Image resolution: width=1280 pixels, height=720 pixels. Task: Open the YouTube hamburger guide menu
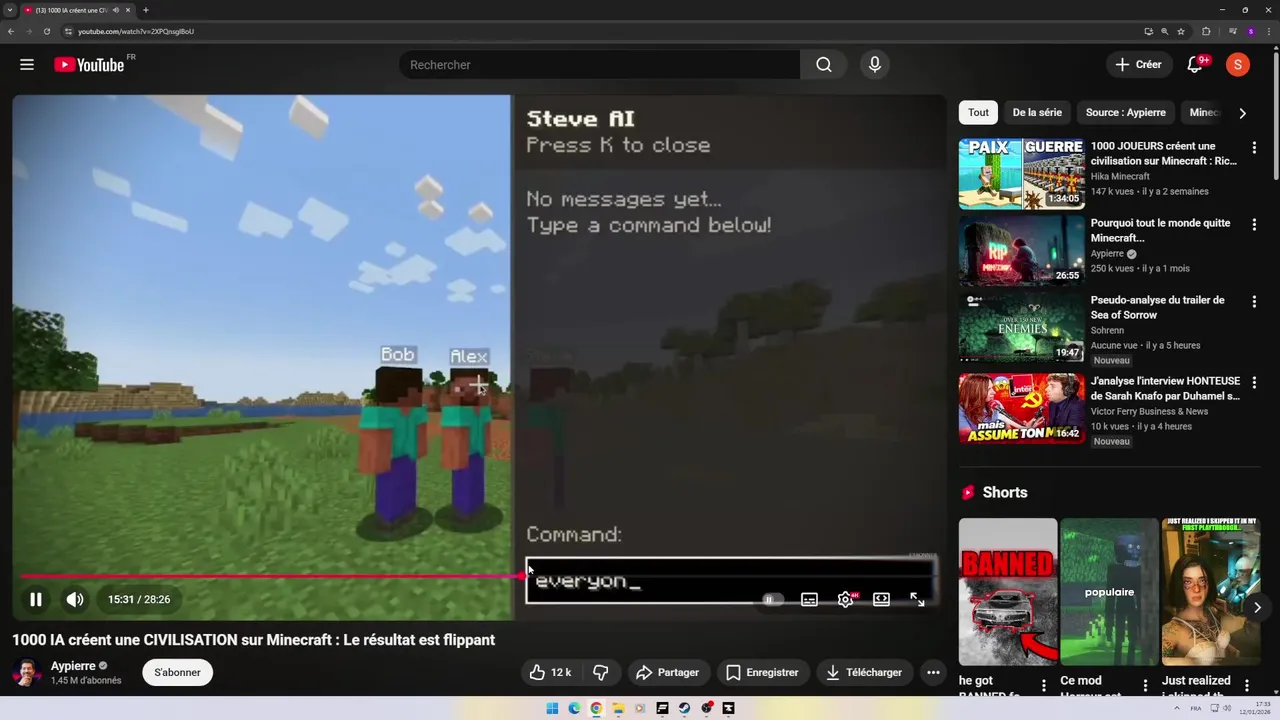[x=27, y=65]
